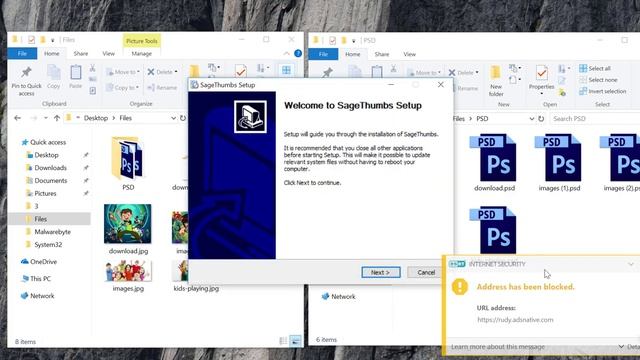Click Select none in PSD window
Image resolution: width=640 pixels, height=360 pixels.
tap(598, 80)
